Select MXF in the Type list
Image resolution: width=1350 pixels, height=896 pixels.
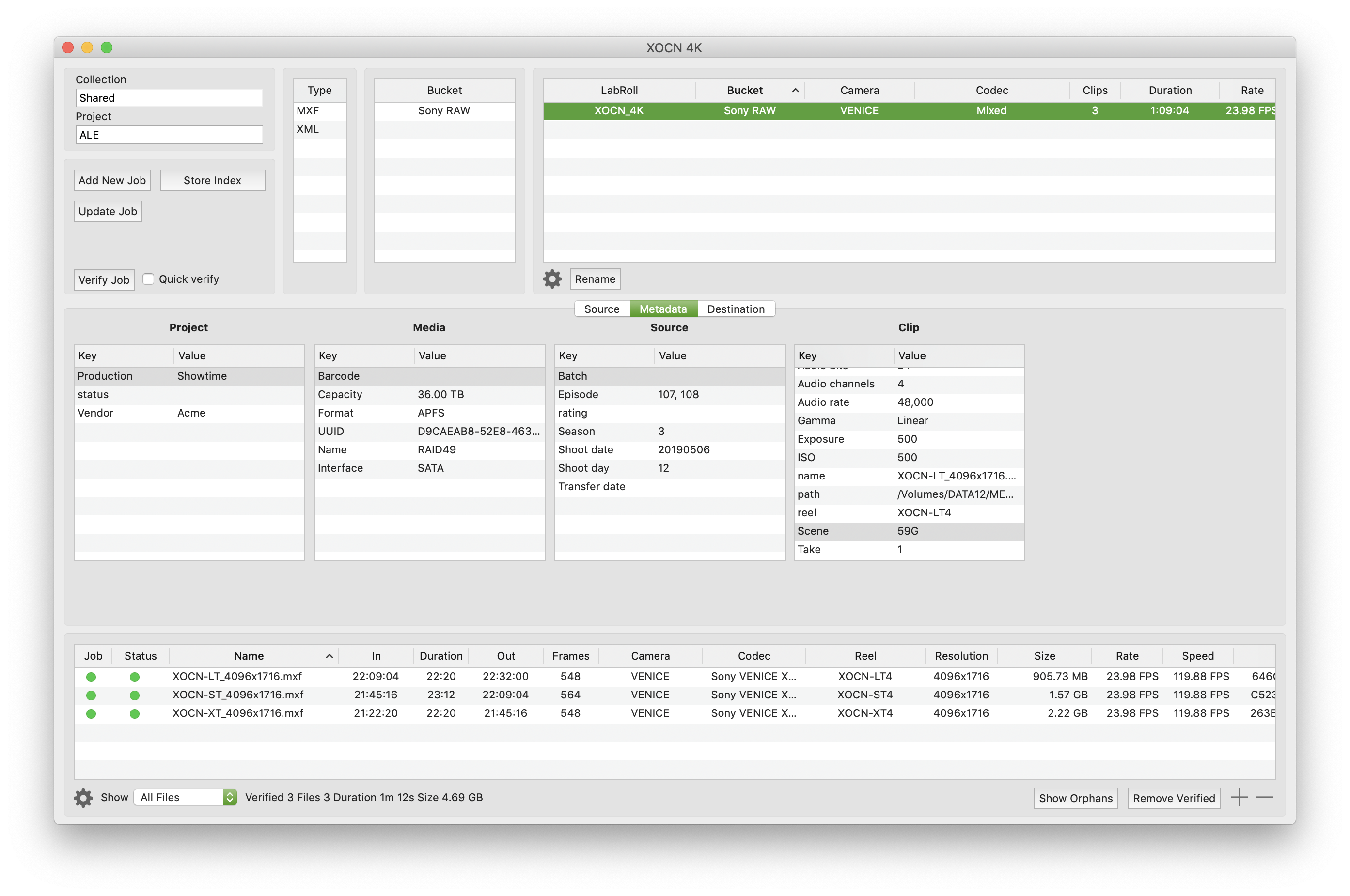pyautogui.click(x=319, y=111)
